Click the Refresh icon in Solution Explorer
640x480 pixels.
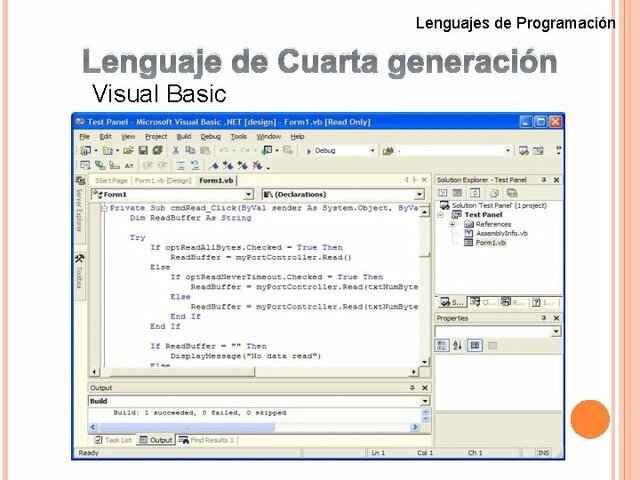coord(475,193)
